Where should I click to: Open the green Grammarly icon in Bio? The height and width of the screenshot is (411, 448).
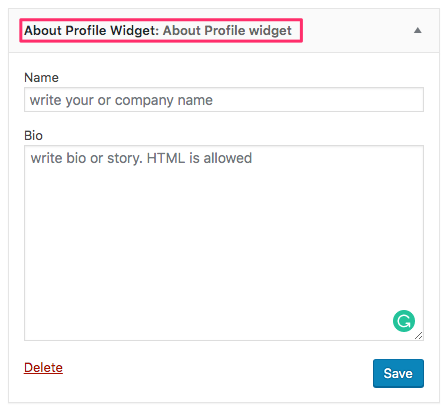(404, 321)
